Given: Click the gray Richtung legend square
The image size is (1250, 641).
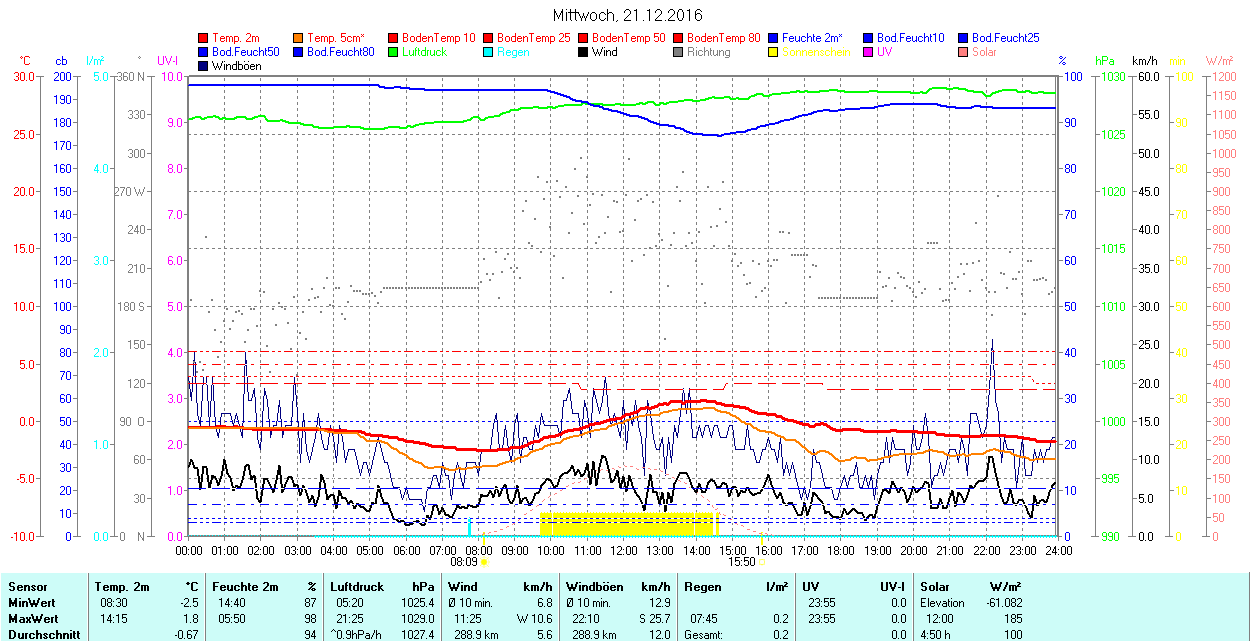Looking at the screenshot, I should [678, 52].
